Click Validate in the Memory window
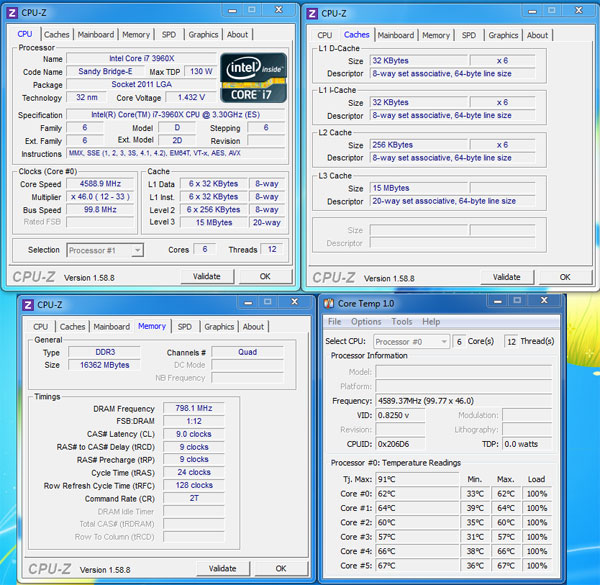This screenshot has width=600, height=585. 222,569
